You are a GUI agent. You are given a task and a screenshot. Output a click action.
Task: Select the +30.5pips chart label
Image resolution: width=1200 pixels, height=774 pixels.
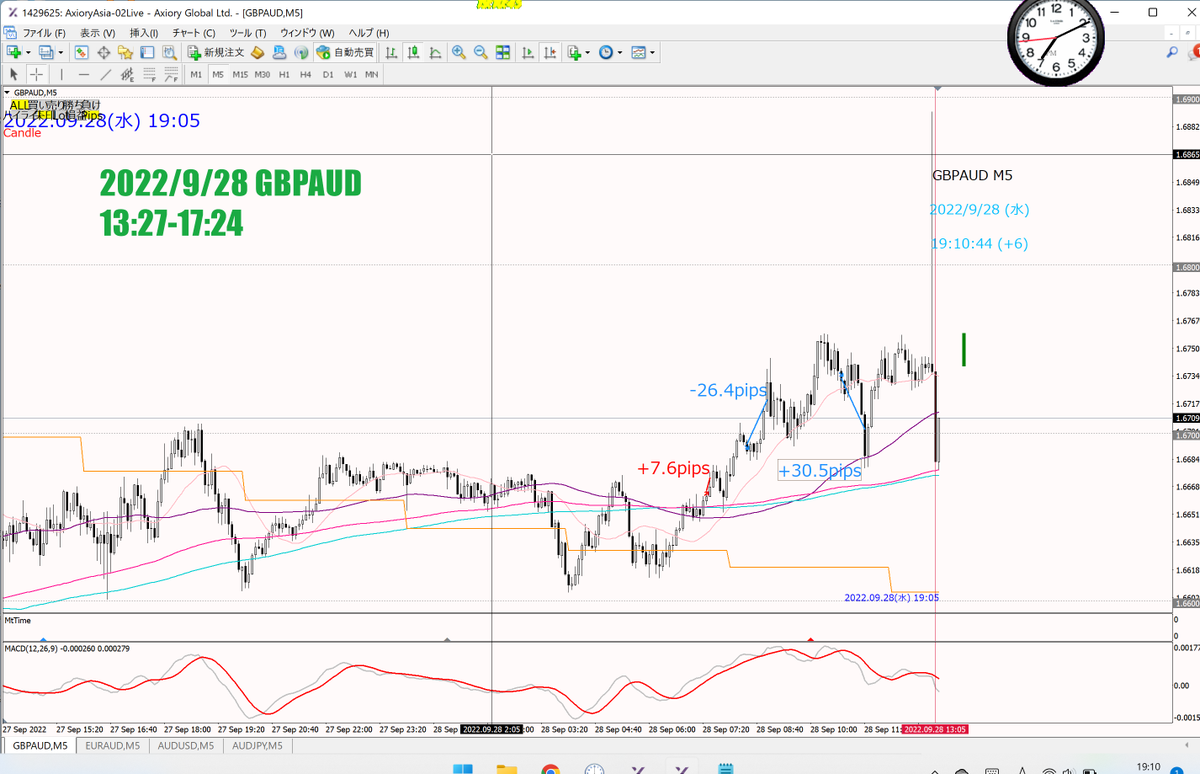coord(820,471)
